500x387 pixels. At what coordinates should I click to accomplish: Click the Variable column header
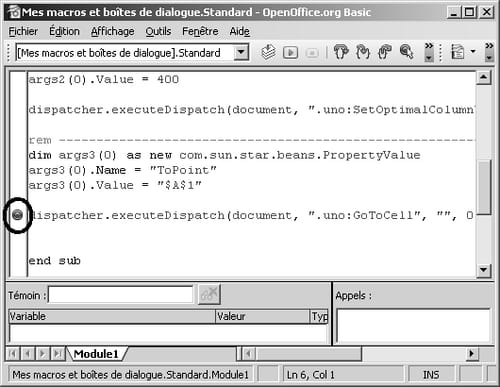112,316
